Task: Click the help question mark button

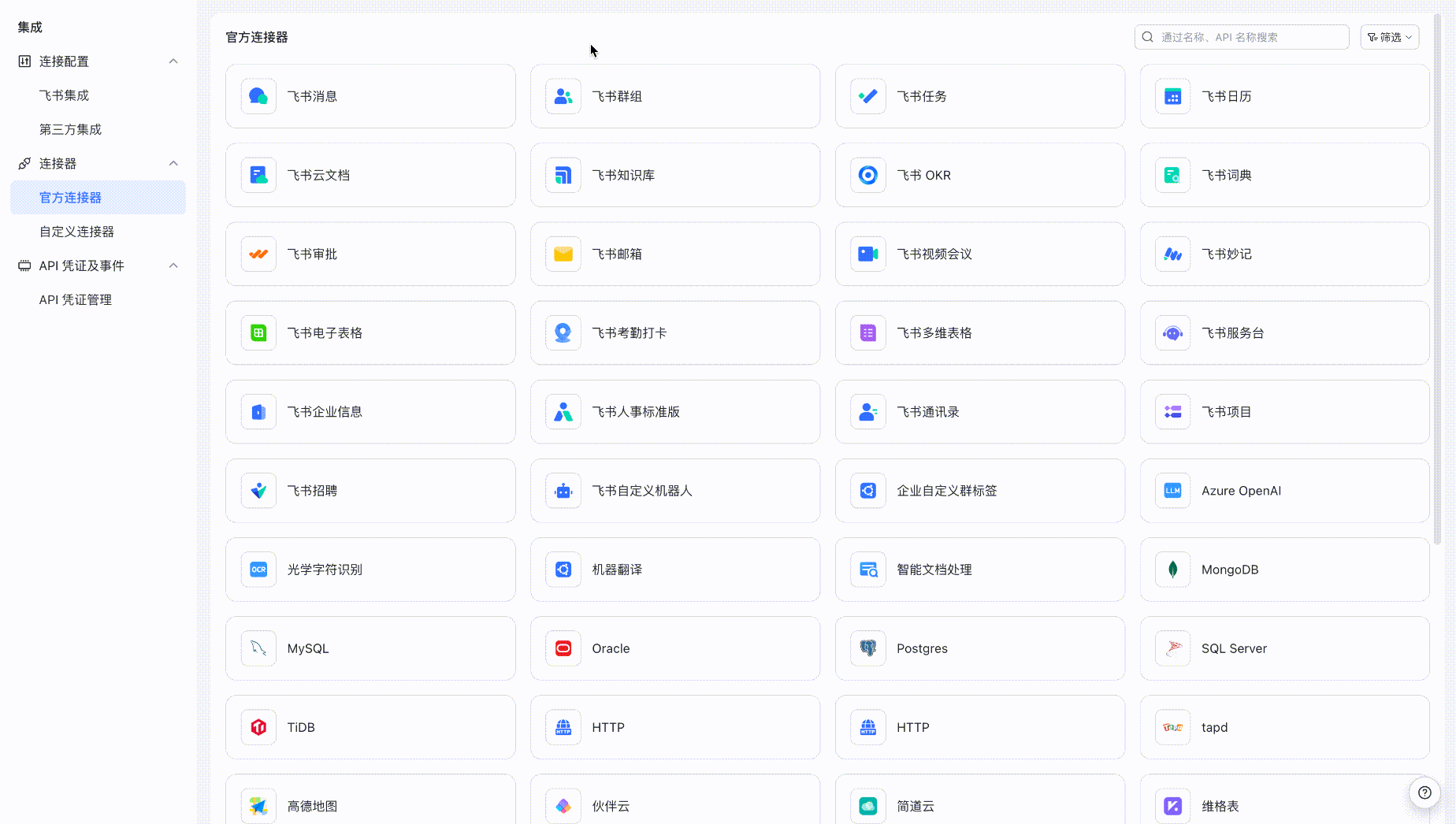Action: pyautogui.click(x=1424, y=792)
